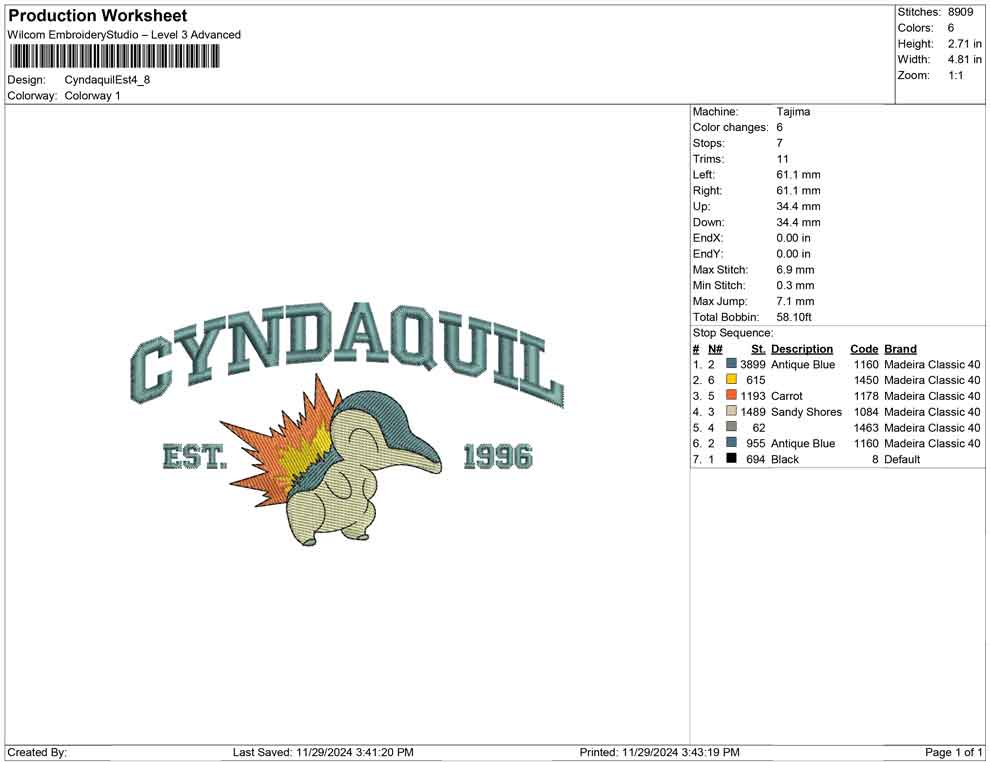Click the Max Jump value 7.1 mm
The width and height of the screenshot is (990, 762).
[796, 301]
